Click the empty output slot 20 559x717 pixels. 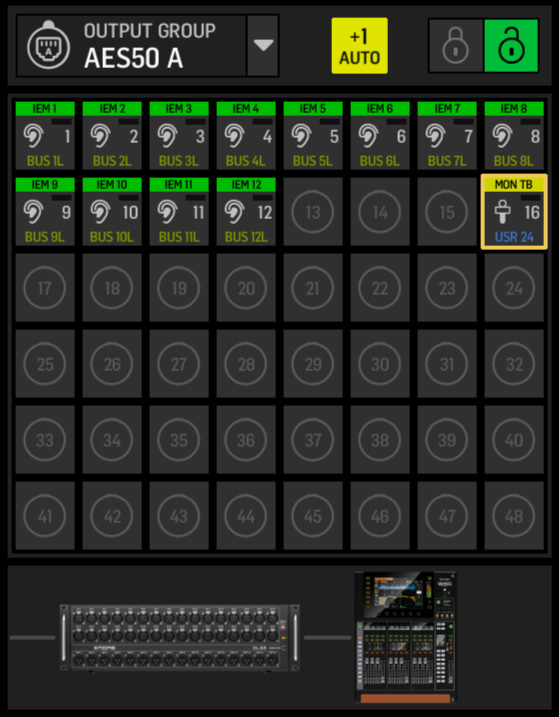point(246,288)
